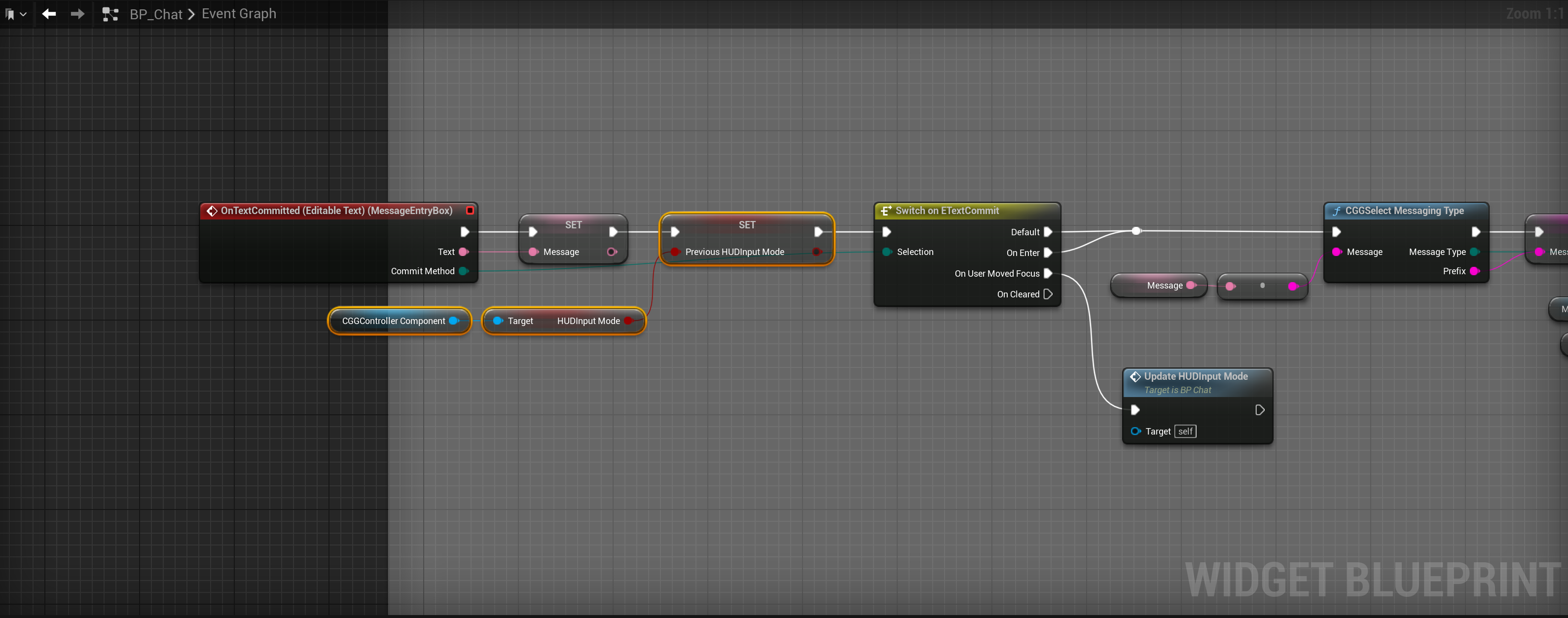Click the reroute node on the execution wire
This screenshot has height=618, width=1568.
(1136, 231)
